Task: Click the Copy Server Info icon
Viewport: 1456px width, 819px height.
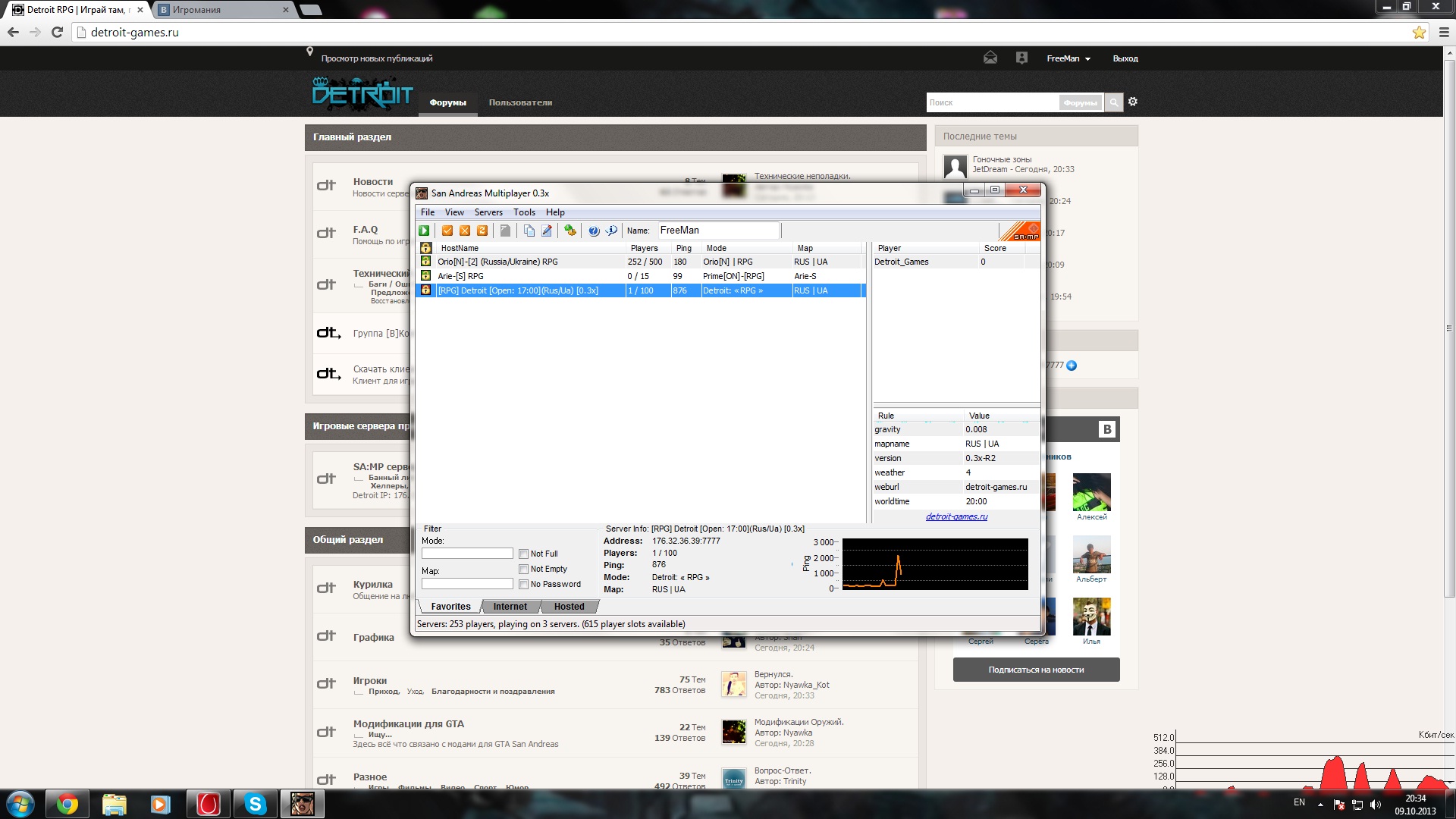Action: click(x=529, y=231)
